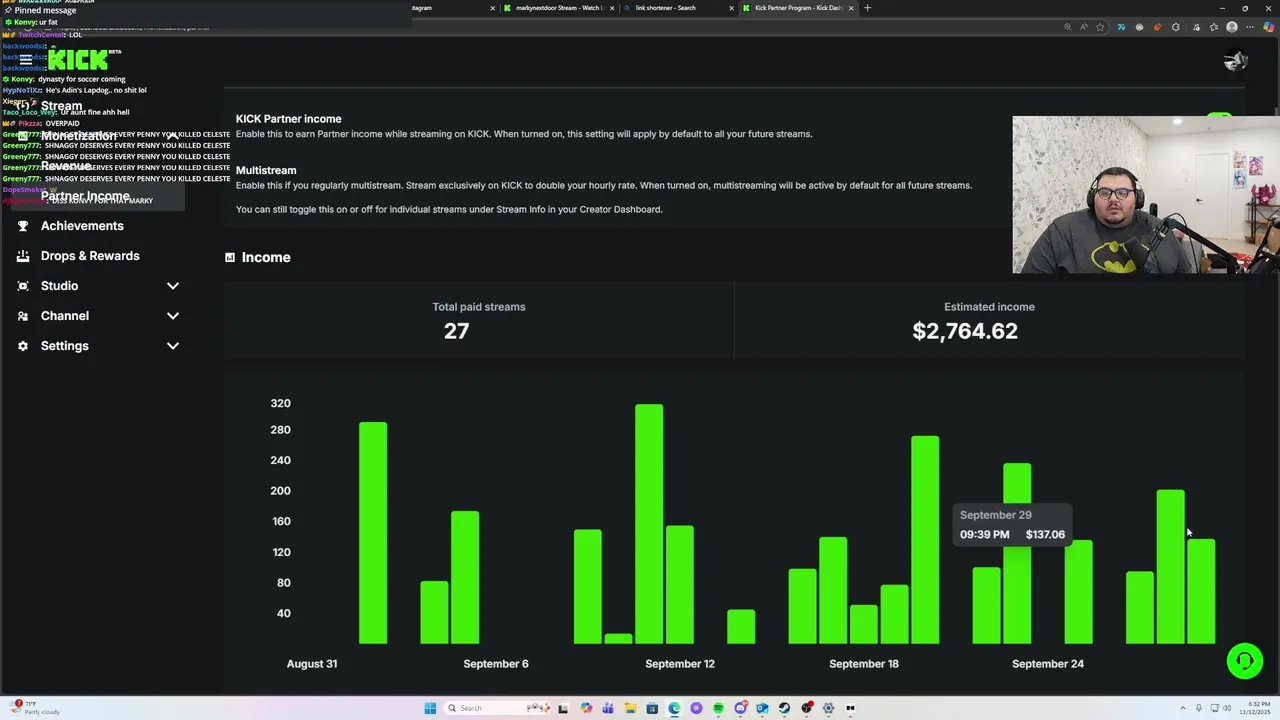This screenshot has height=720, width=1280.
Task: Click the browser zoom magnifier icon
Action: 1068,27
